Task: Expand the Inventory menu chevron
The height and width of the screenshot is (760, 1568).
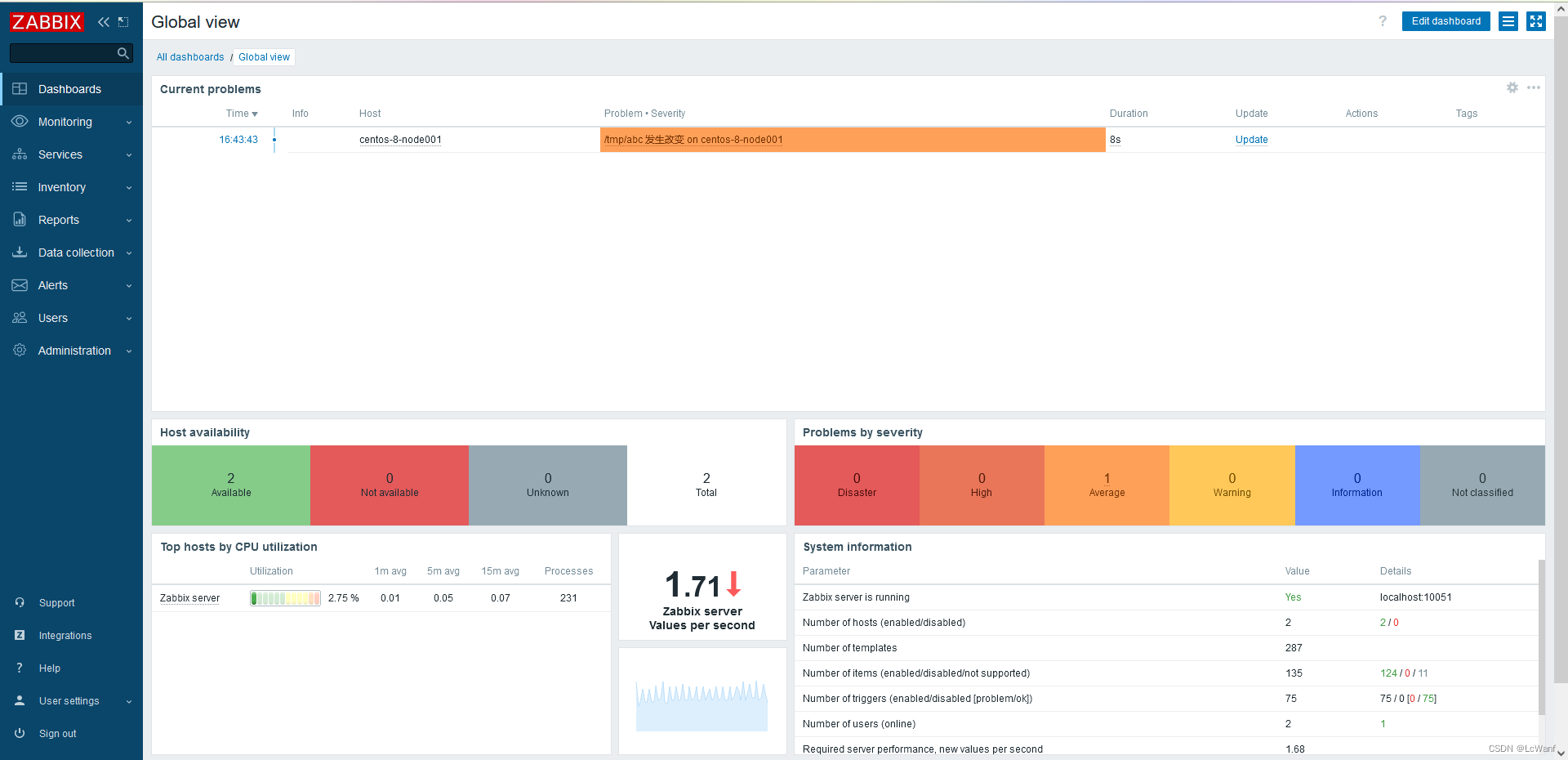Action: click(x=129, y=188)
